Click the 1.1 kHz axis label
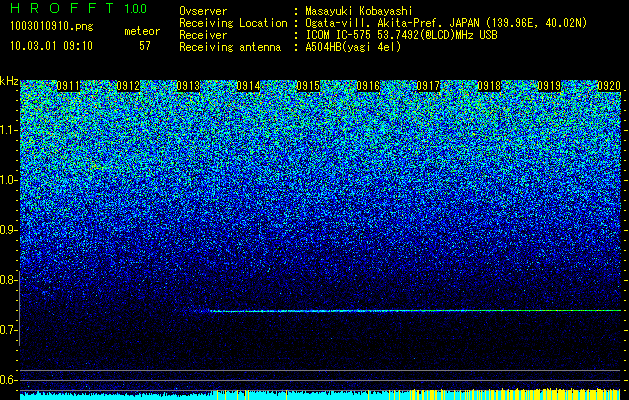This screenshot has width=629, height=400. pos(8,130)
